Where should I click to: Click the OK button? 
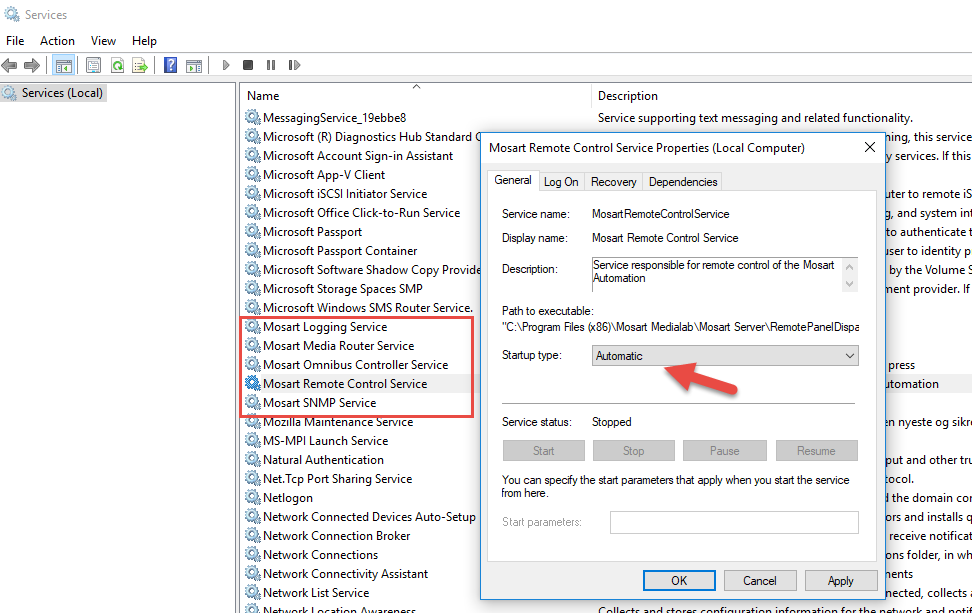(x=679, y=580)
